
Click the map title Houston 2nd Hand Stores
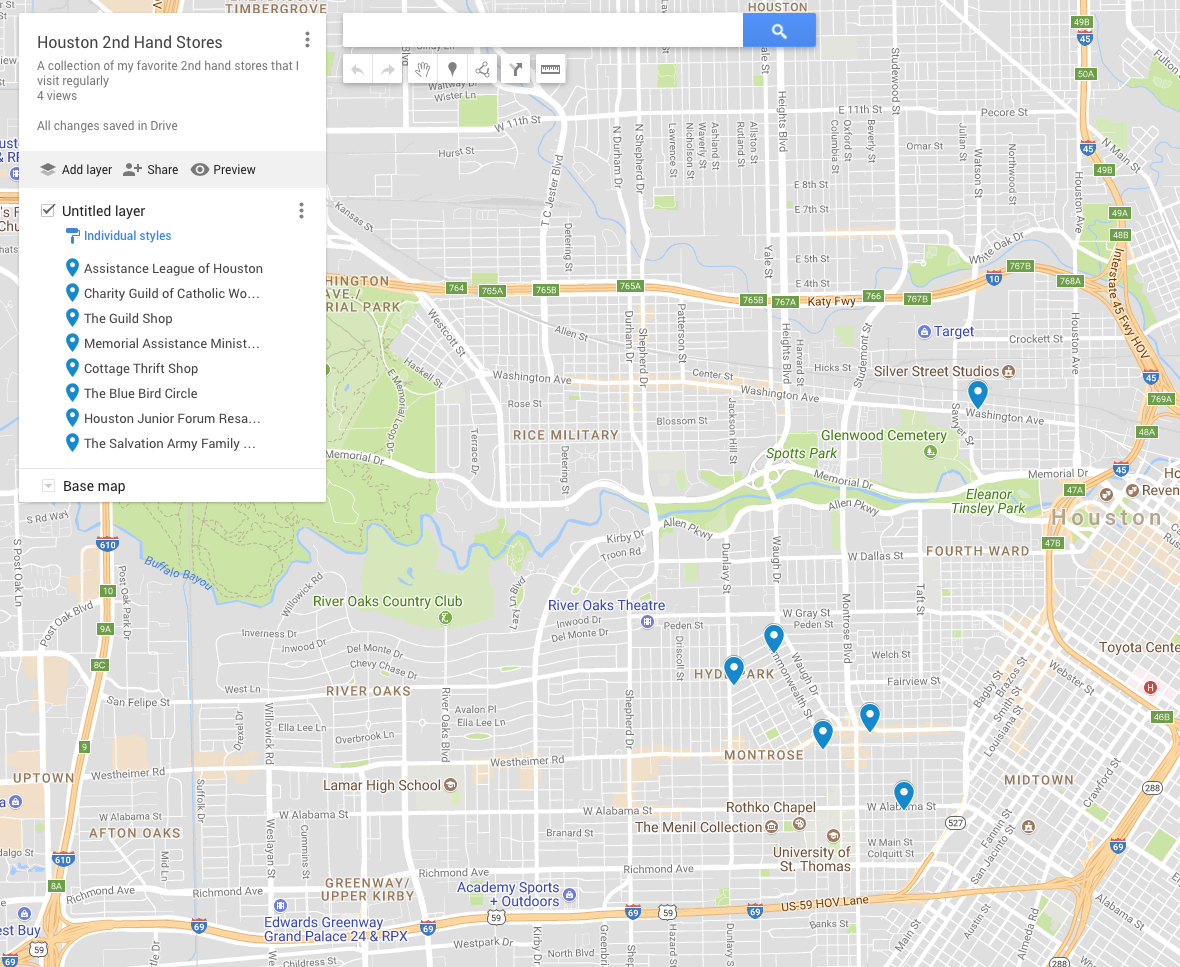[129, 42]
